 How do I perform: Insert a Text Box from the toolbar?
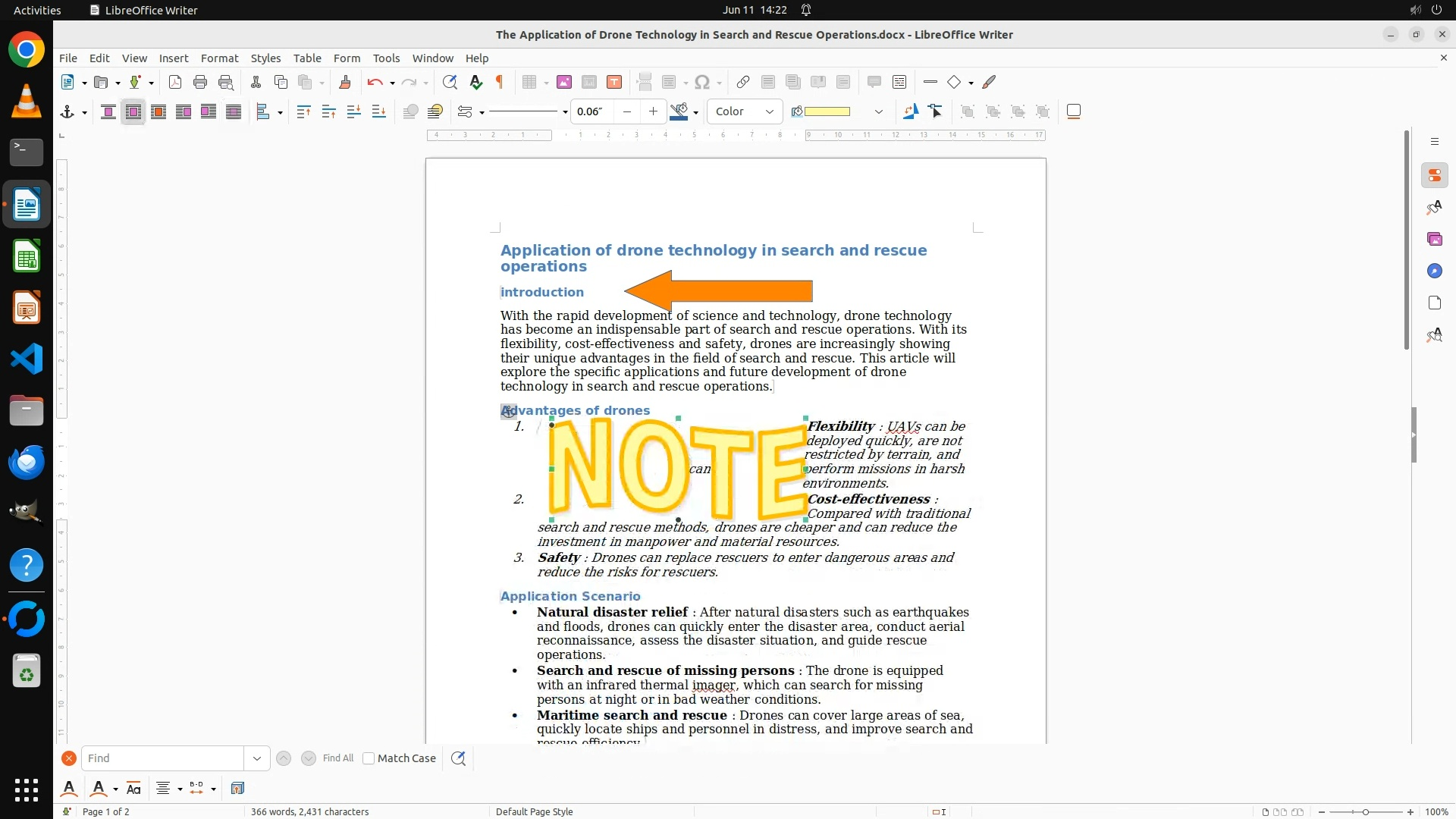614,82
